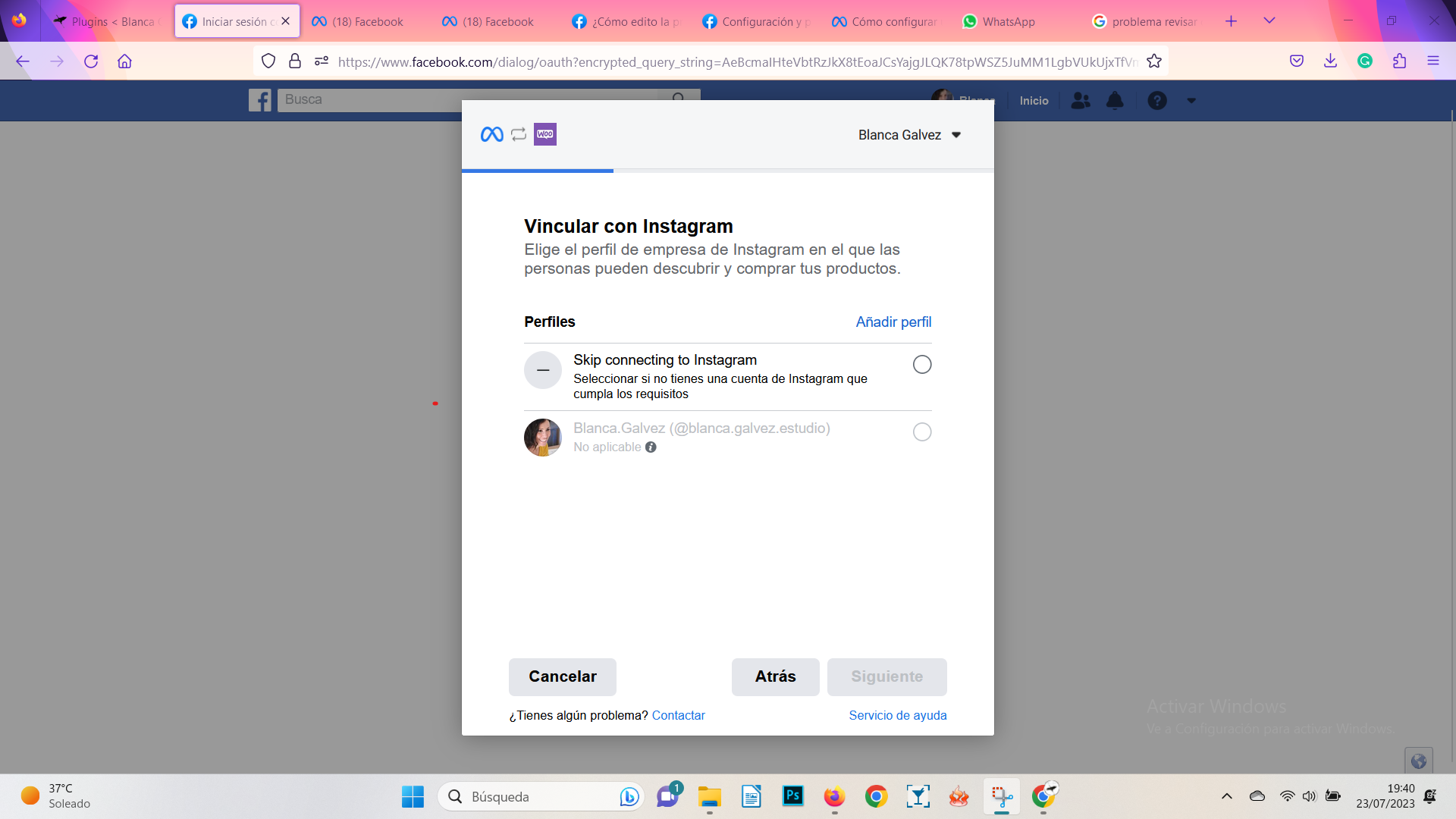The width and height of the screenshot is (1456, 819).
Task: Open a new browser tab
Action: [1231, 21]
